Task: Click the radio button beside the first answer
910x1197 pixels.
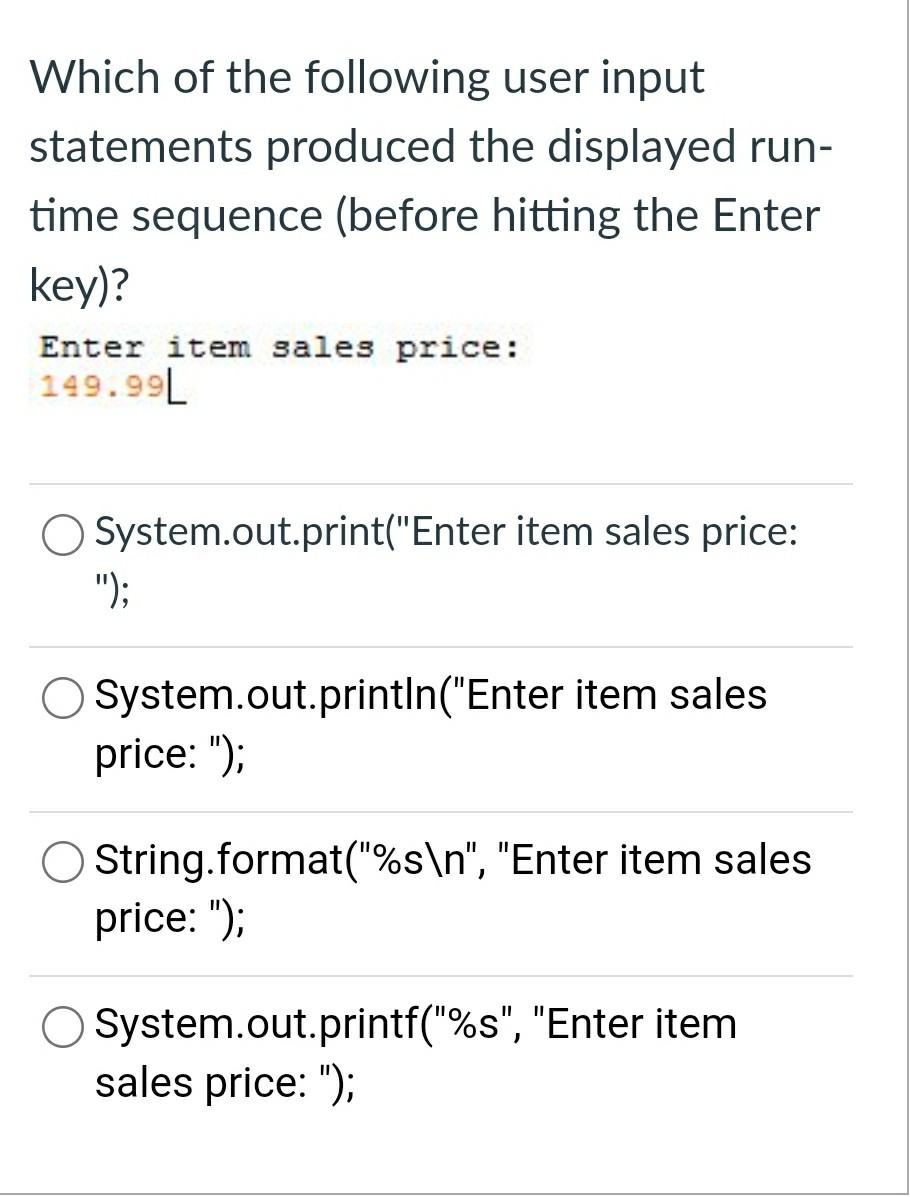Action: click(x=62, y=532)
